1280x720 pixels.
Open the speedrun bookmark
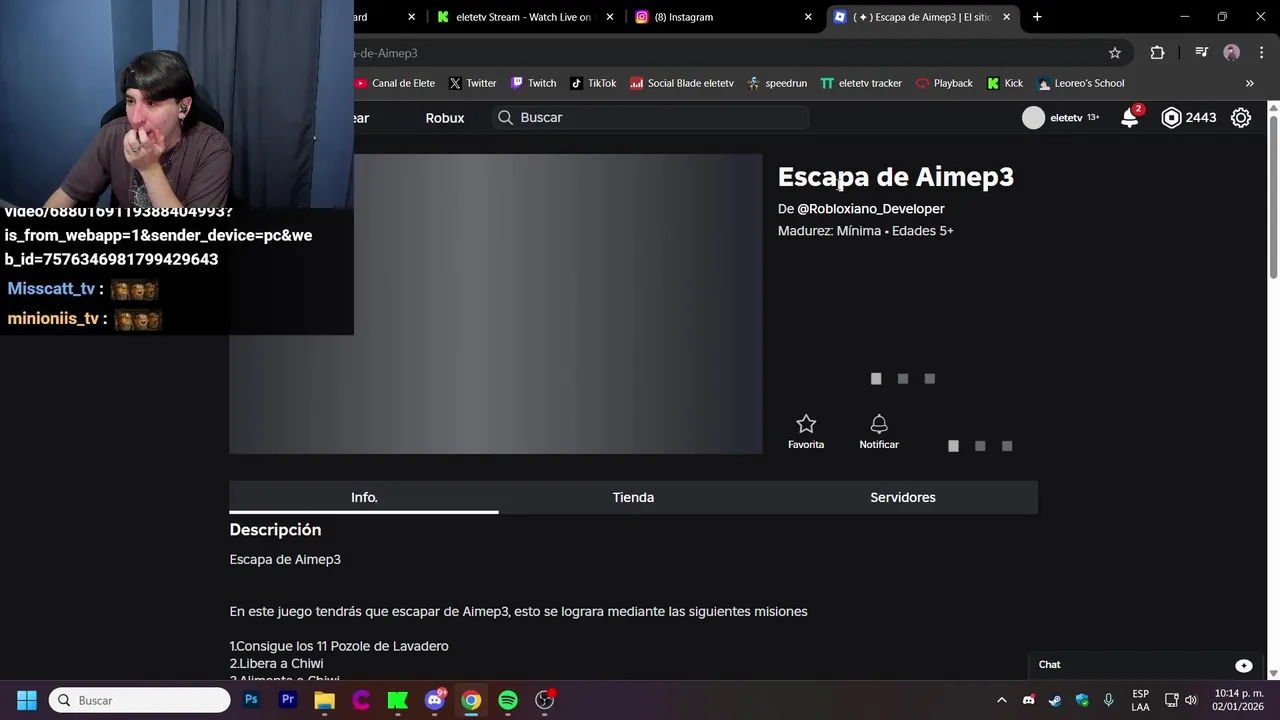777,83
